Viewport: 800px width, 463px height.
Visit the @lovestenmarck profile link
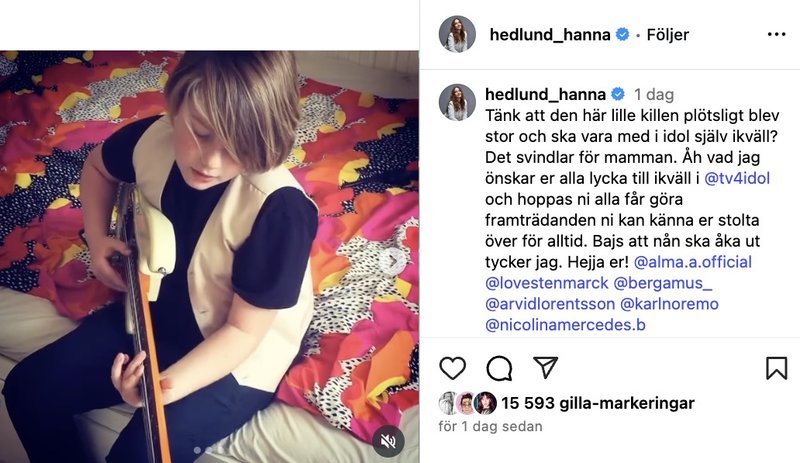click(546, 283)
